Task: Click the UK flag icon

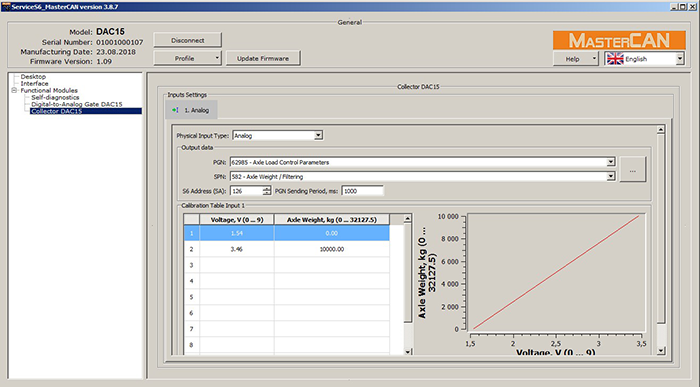Action: pyautogui.click(x=615, y=58)
